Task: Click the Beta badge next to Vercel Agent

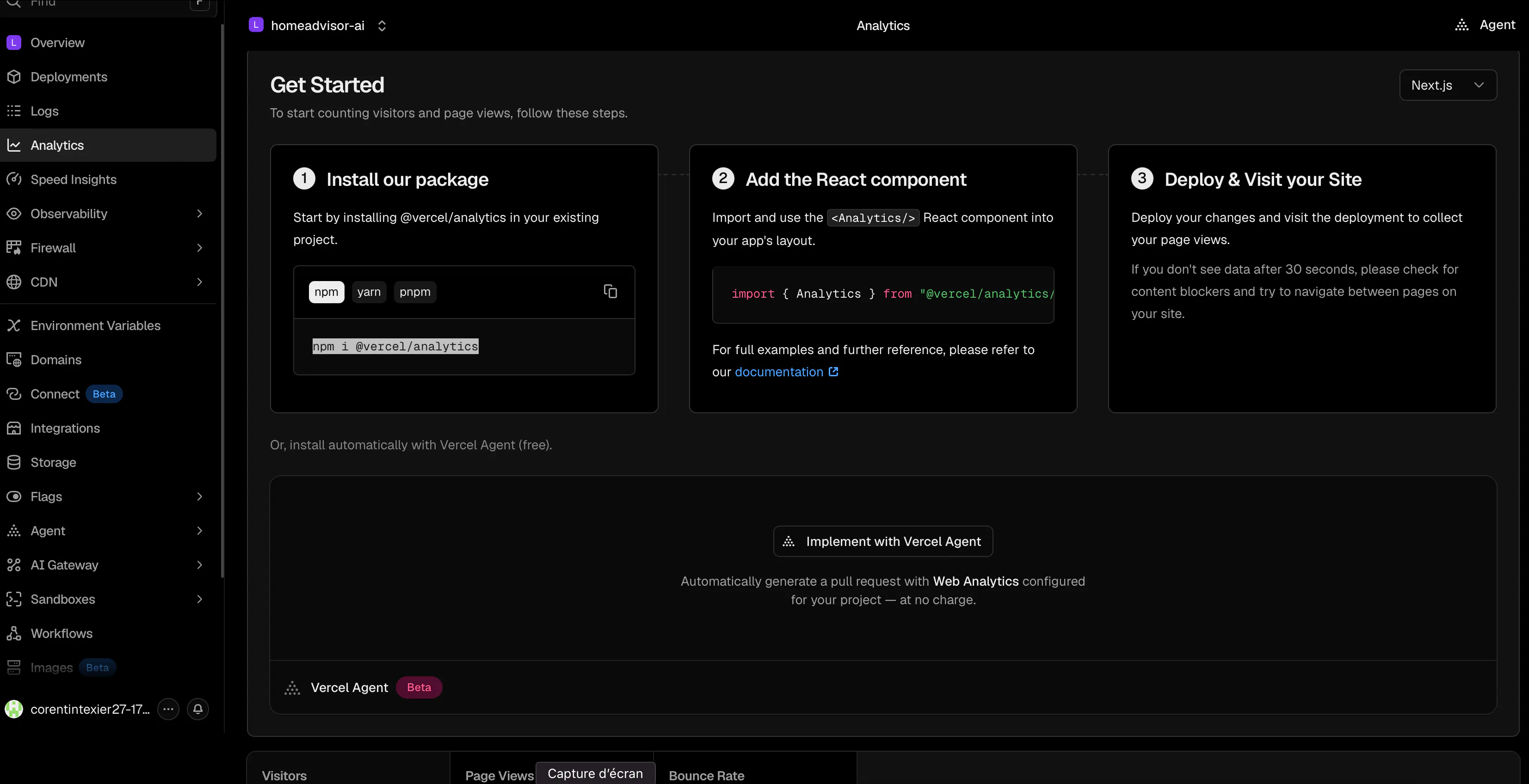Action: pyautogui.click(x=419, y=687)
